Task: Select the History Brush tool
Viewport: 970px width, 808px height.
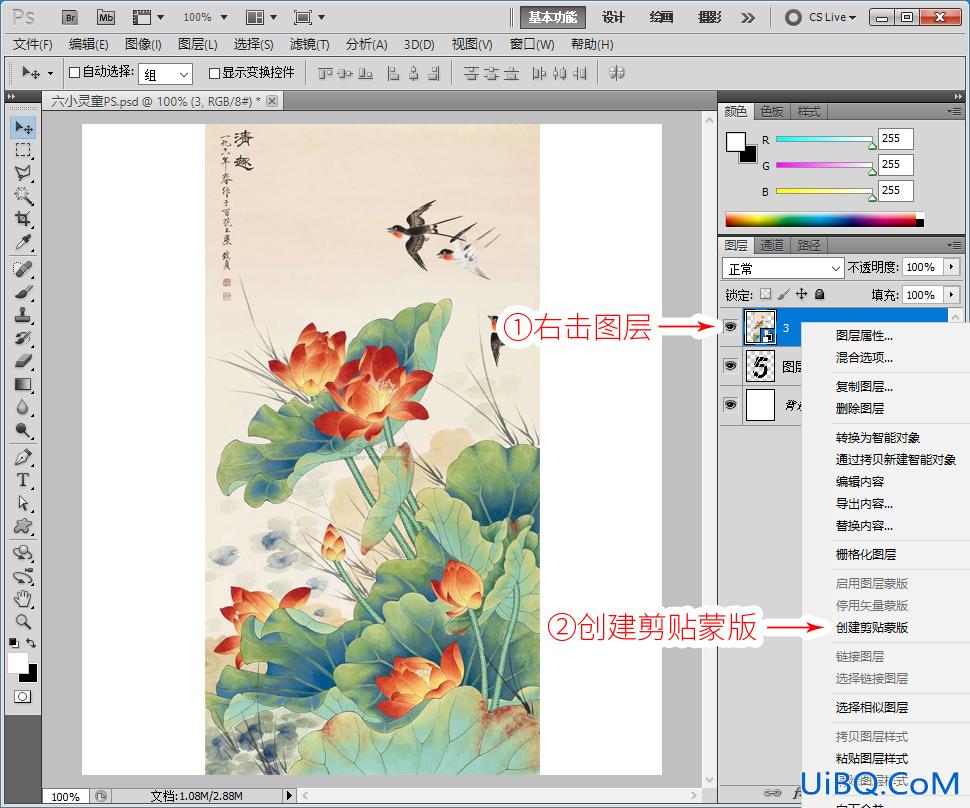Action: click(24, 338)
